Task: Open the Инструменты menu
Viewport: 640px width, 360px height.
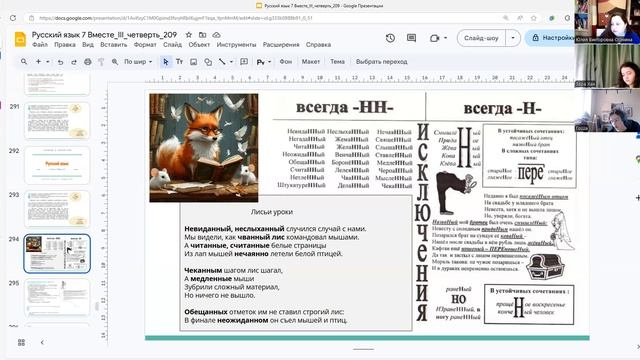Action: 236,44
